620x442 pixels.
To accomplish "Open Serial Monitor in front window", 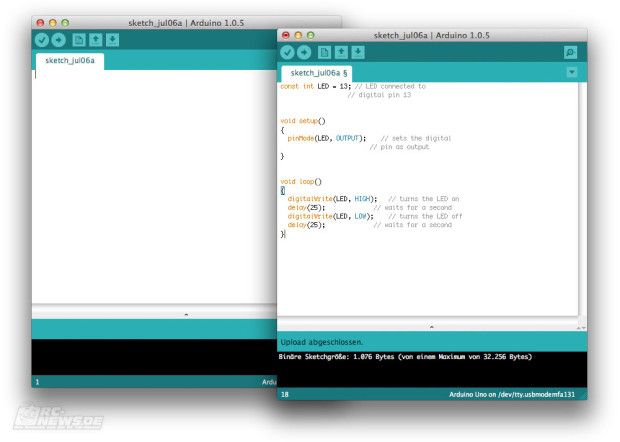I will 571,52.
